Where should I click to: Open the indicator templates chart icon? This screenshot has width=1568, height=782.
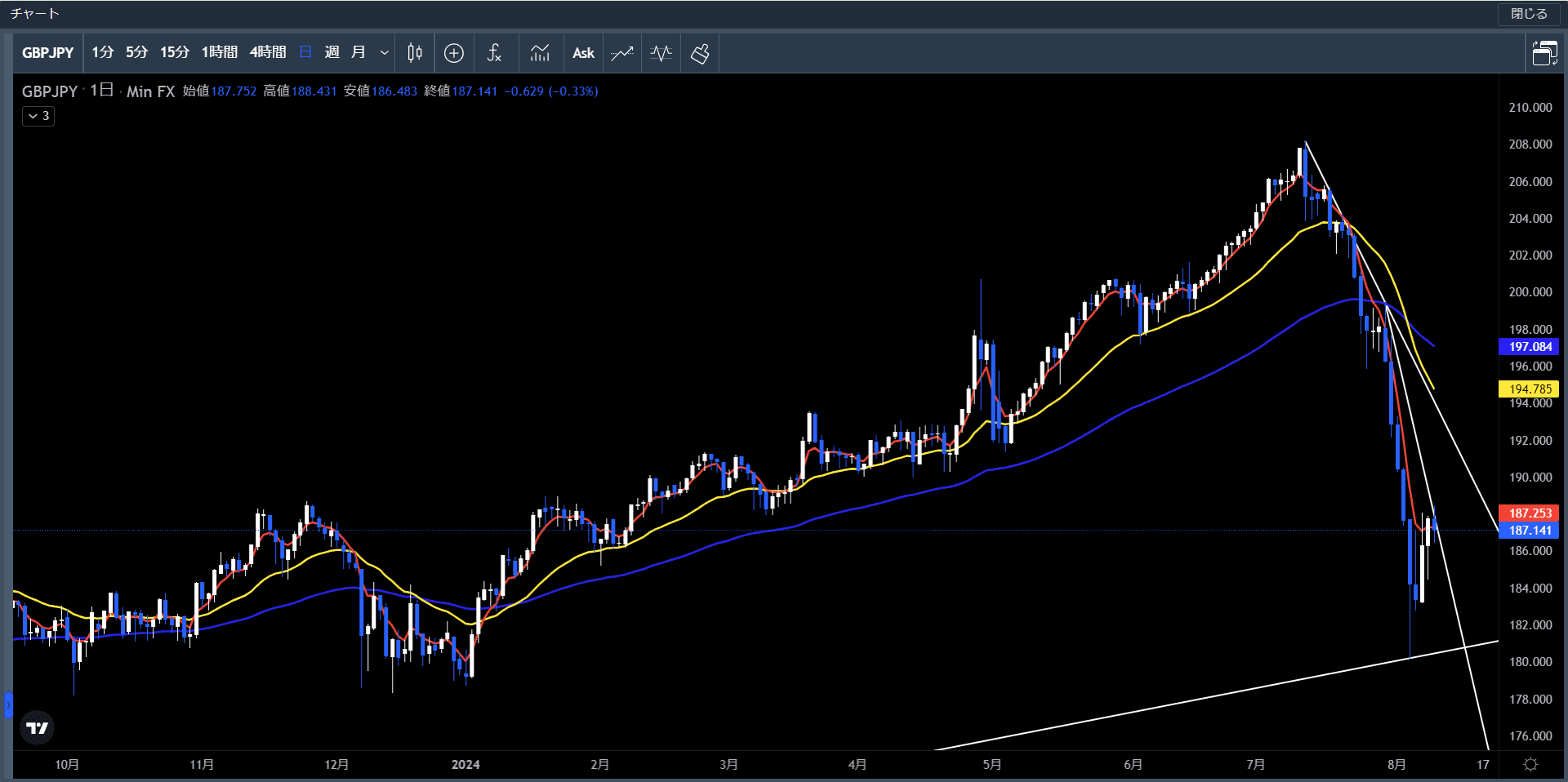pos(540,53)
